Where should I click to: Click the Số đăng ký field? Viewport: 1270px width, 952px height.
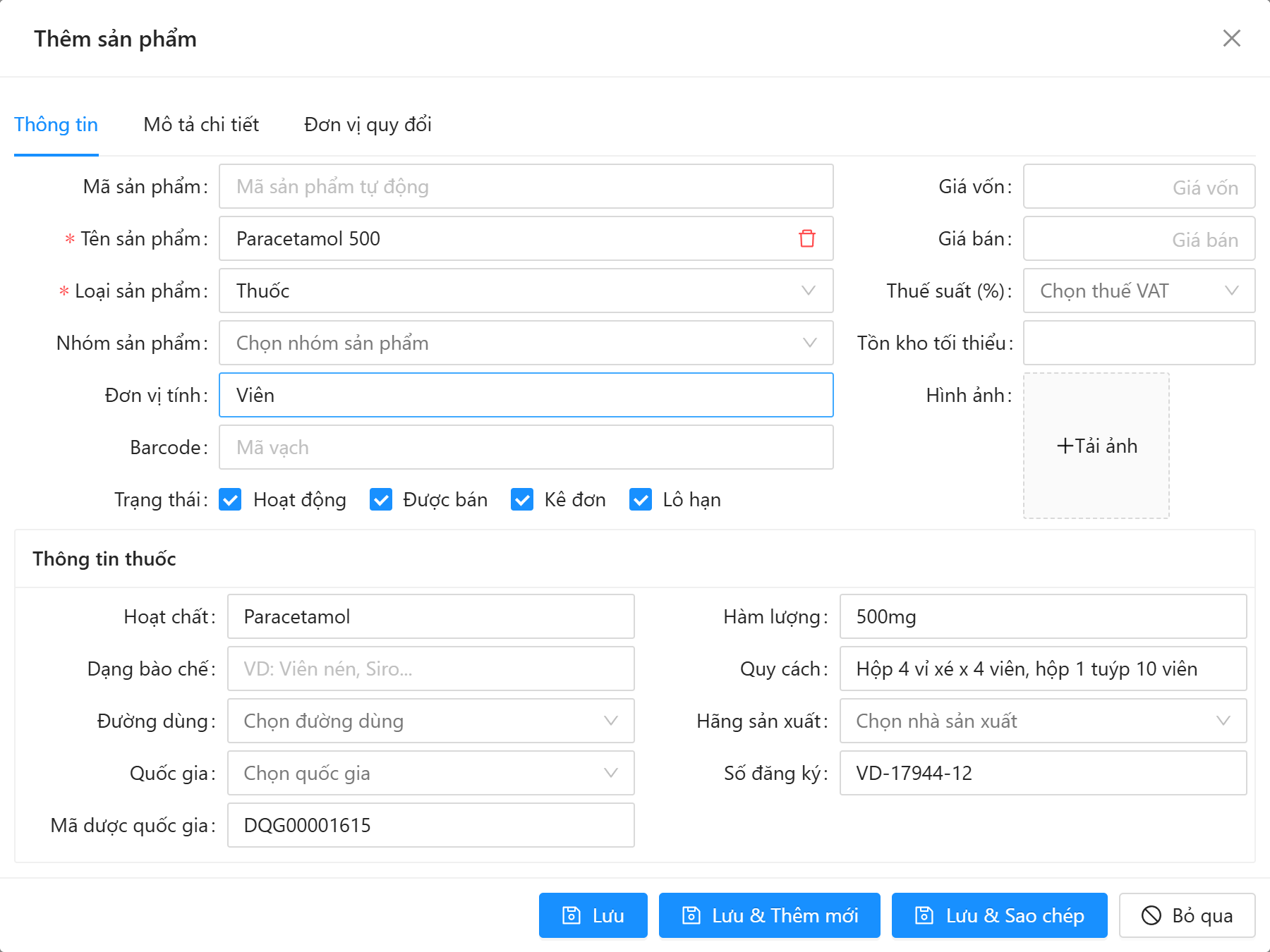click(1043, 773)
